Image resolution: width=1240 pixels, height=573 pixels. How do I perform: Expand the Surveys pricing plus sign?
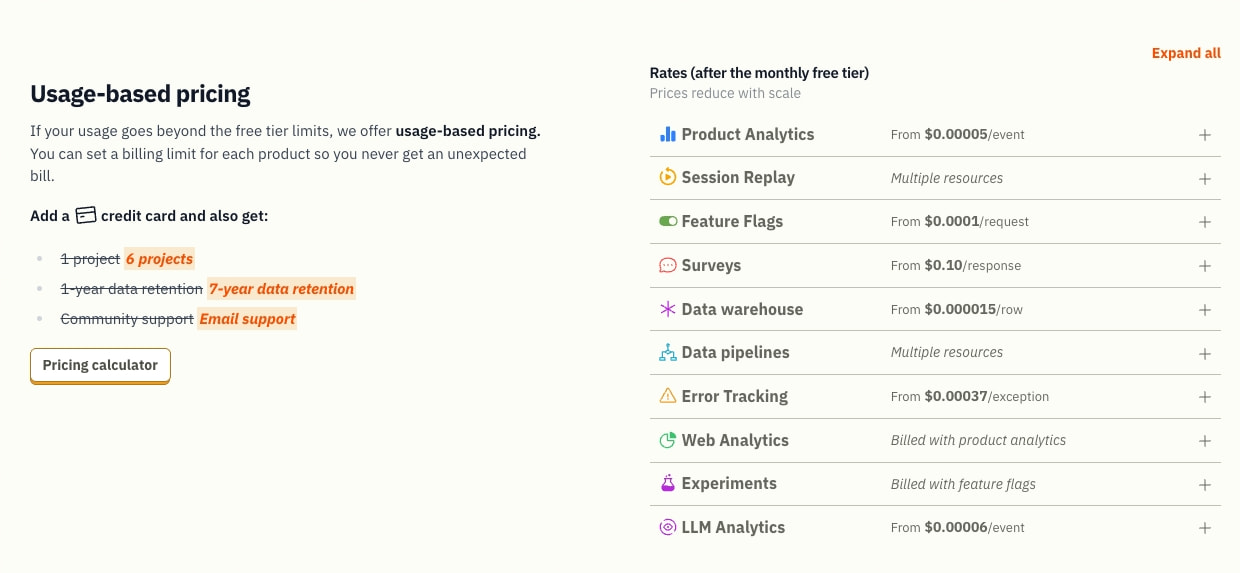[1205, 266]
